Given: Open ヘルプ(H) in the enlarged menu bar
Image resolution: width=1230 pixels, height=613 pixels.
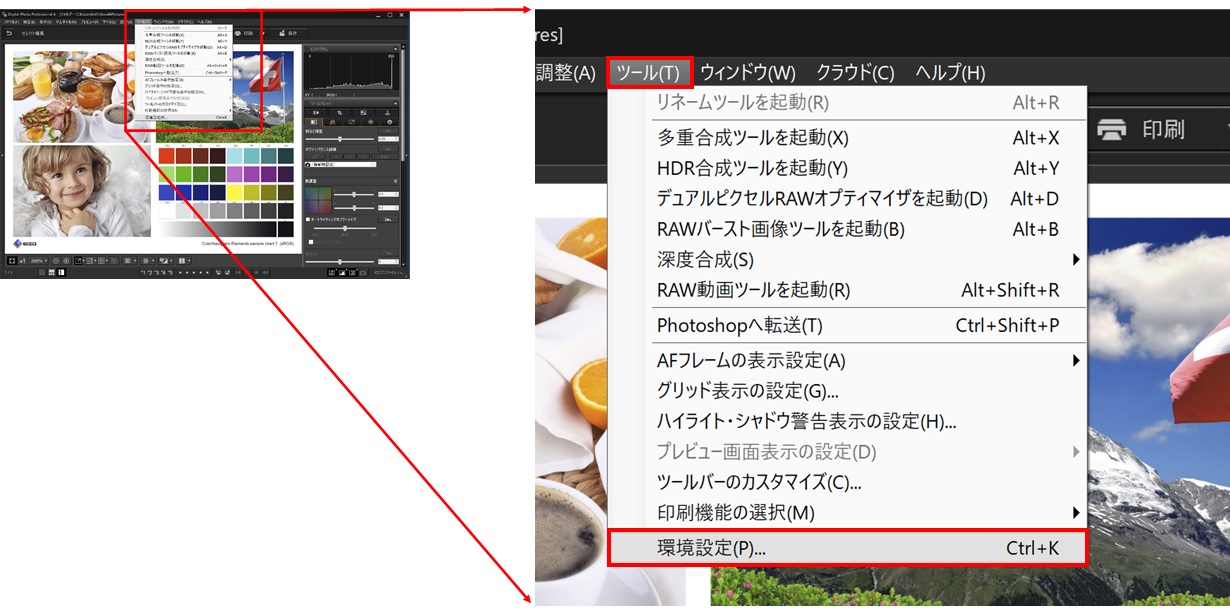Looking at the screenshot, I should tap(950, 73).
